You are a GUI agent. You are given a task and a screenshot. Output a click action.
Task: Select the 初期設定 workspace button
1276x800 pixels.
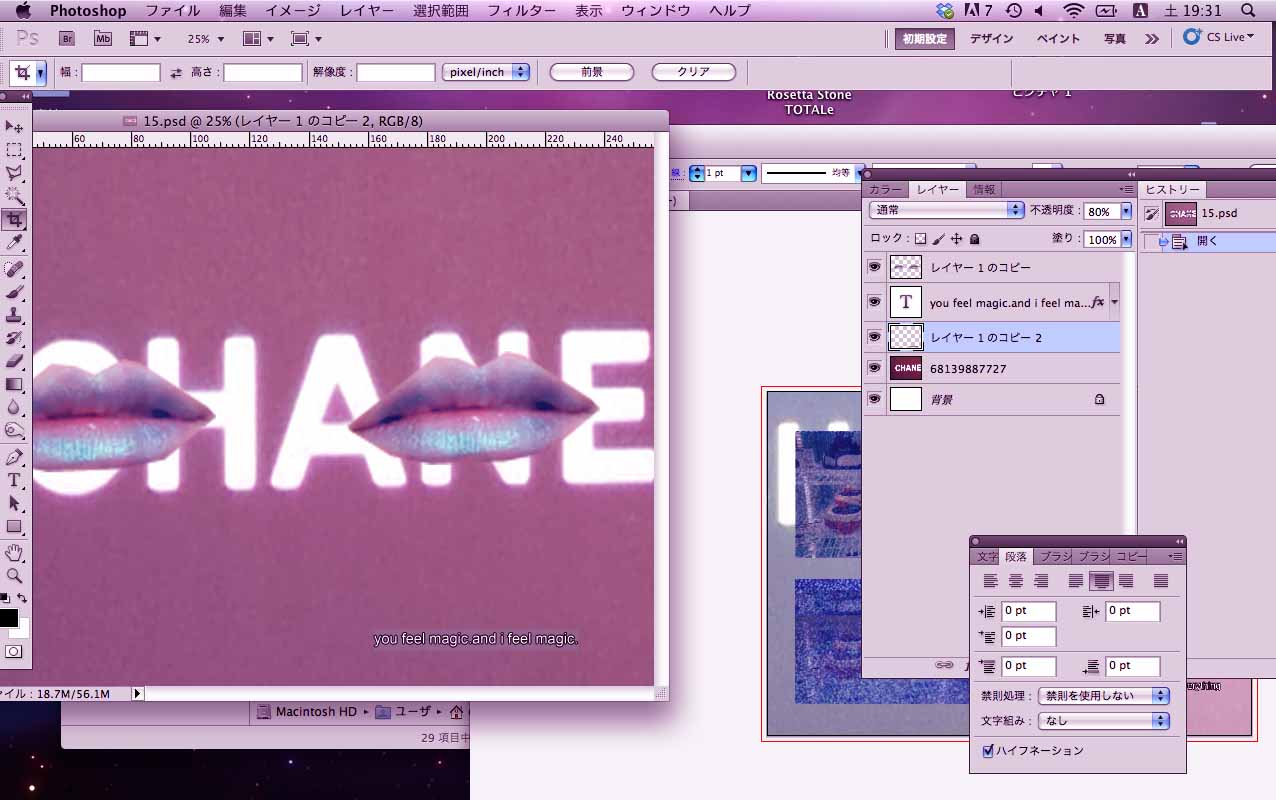click(x=924, y=39)
